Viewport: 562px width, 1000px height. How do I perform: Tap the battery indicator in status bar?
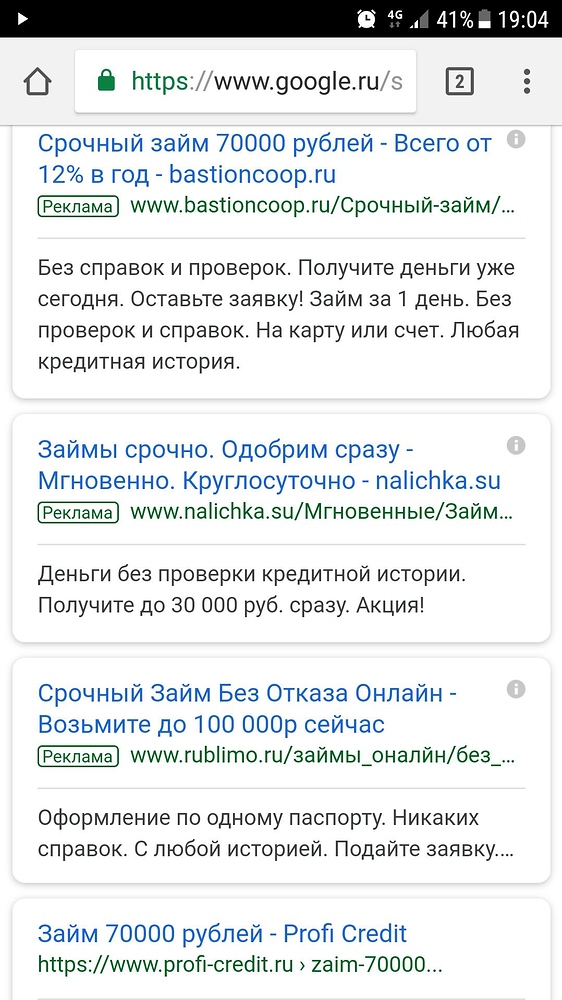point(485,19)
